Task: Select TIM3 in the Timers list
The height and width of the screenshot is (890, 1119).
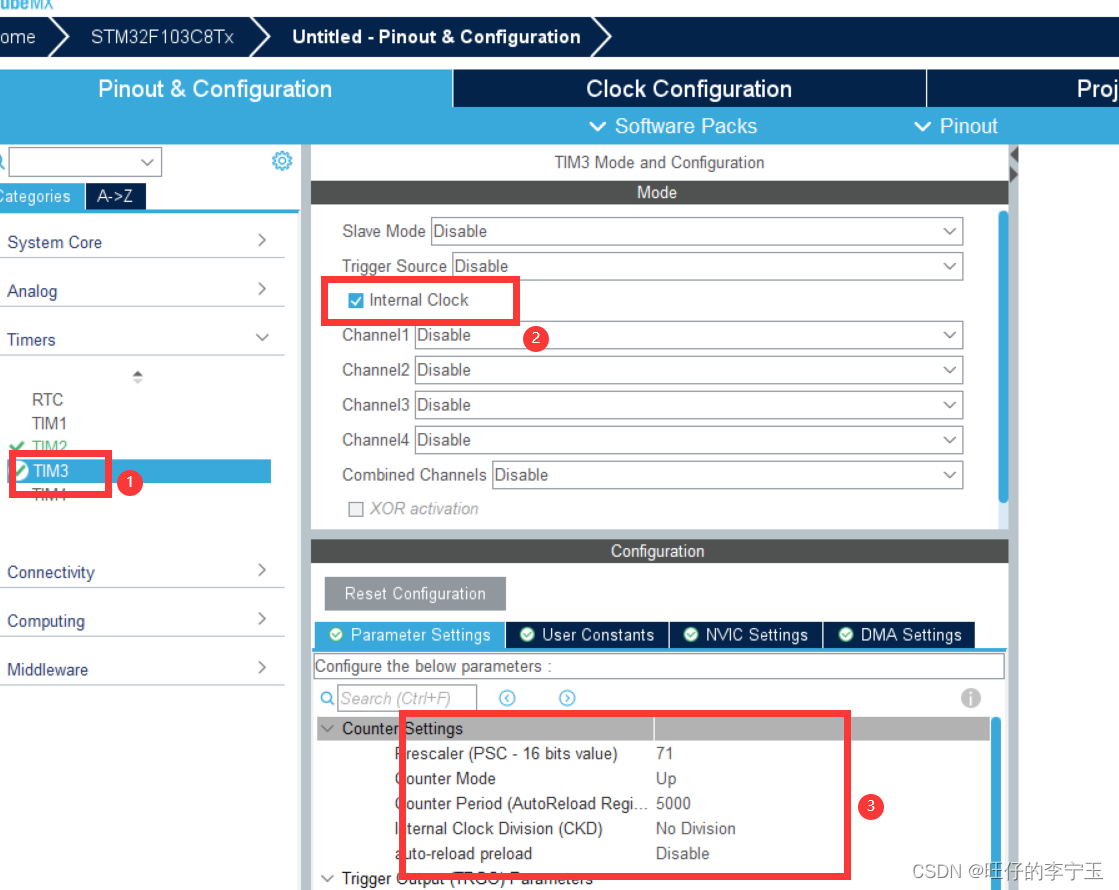Action: (141, 471)
